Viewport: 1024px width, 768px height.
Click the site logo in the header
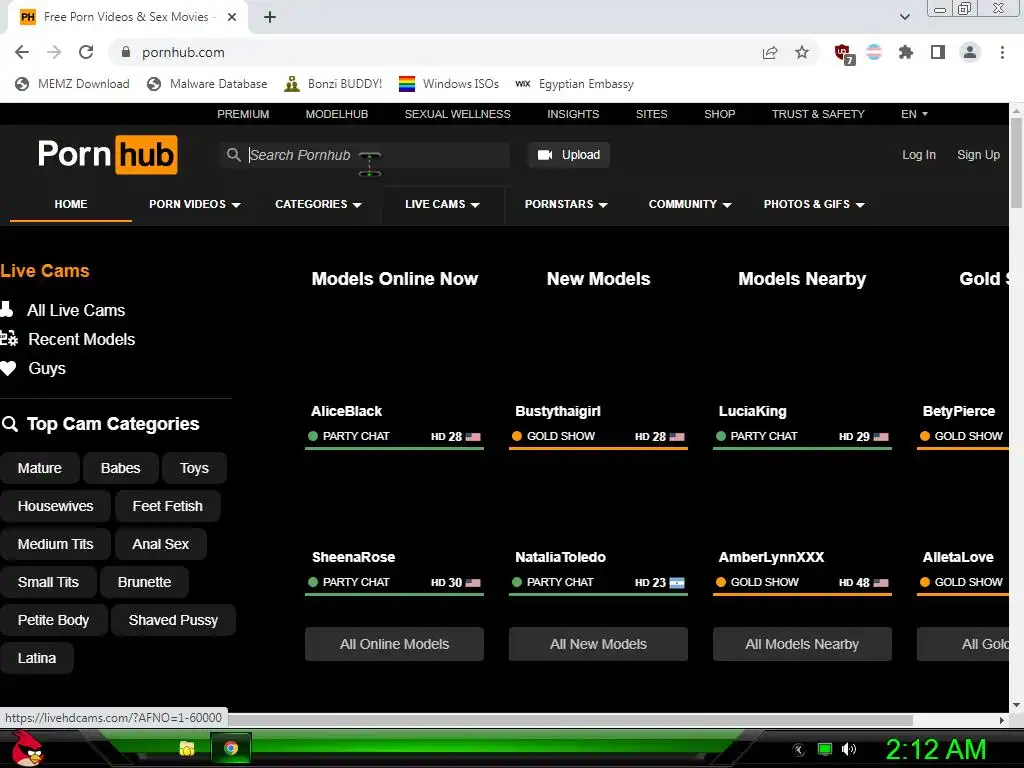[108, 155]
